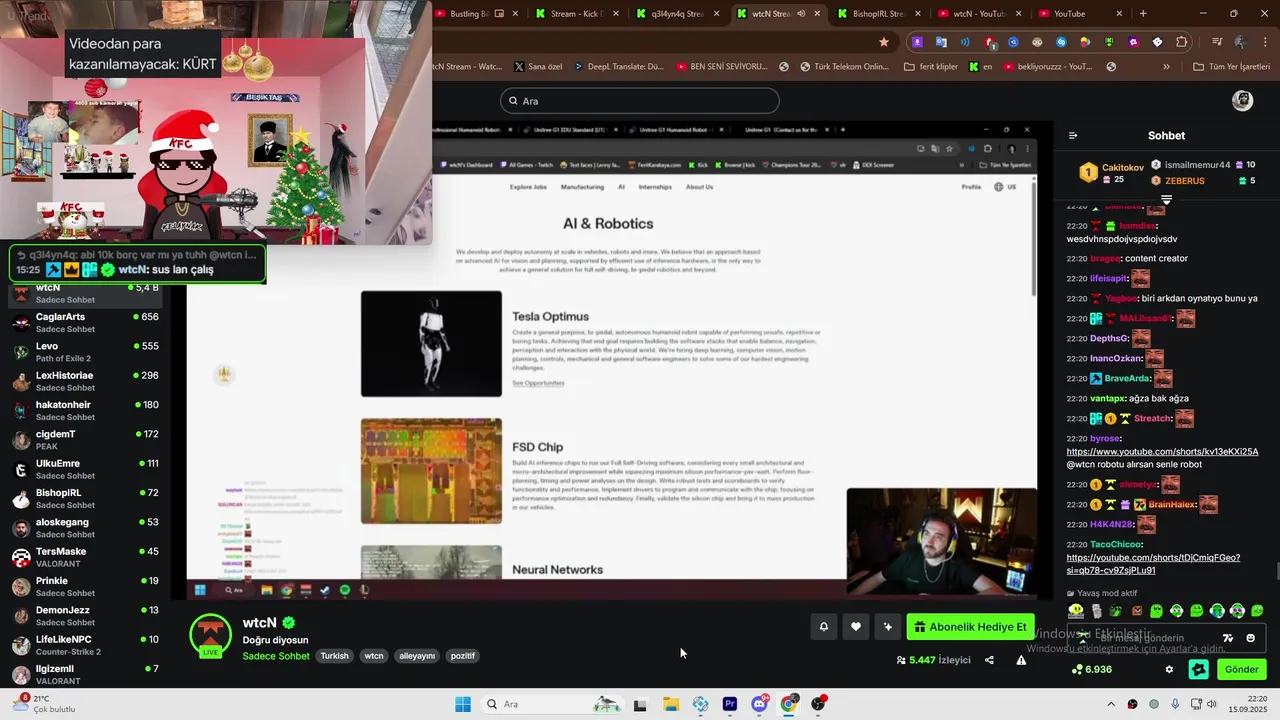Open CaglarArts channel in the sidebar

(85, 322)
